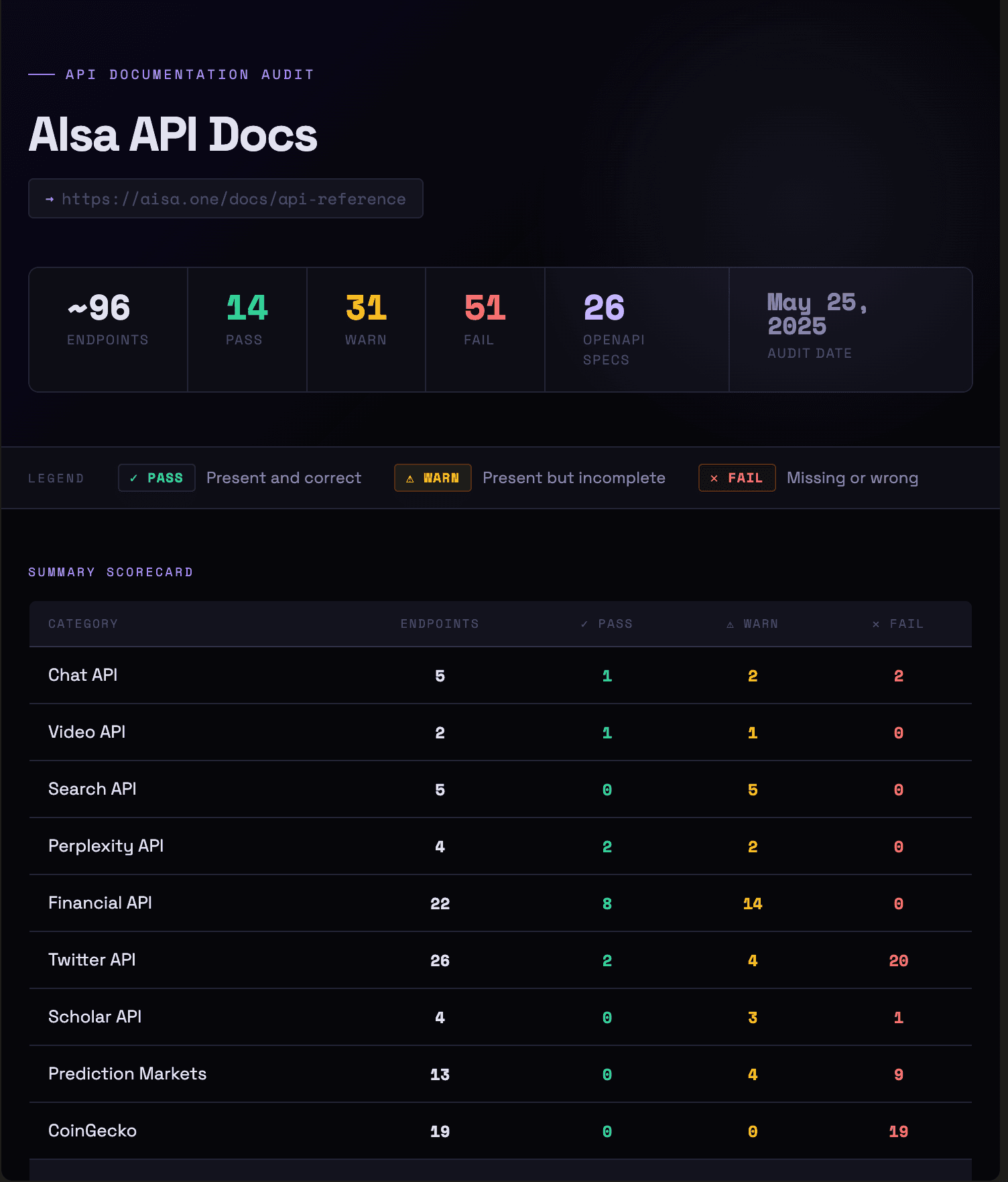The image size is (1008, 1182).
Task: Click Financial API pass count 8
Action: point(607,904)
